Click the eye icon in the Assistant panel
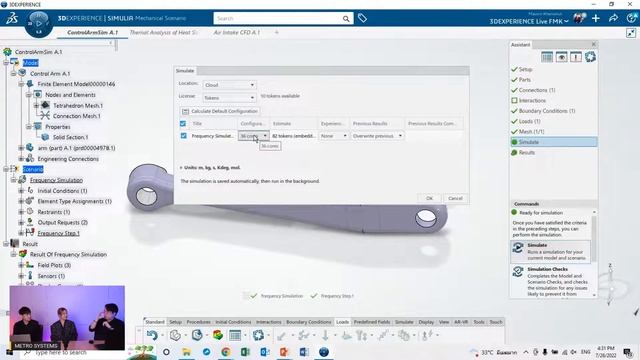Viewport: 640px width, 360px height. [x=561, y=57]
